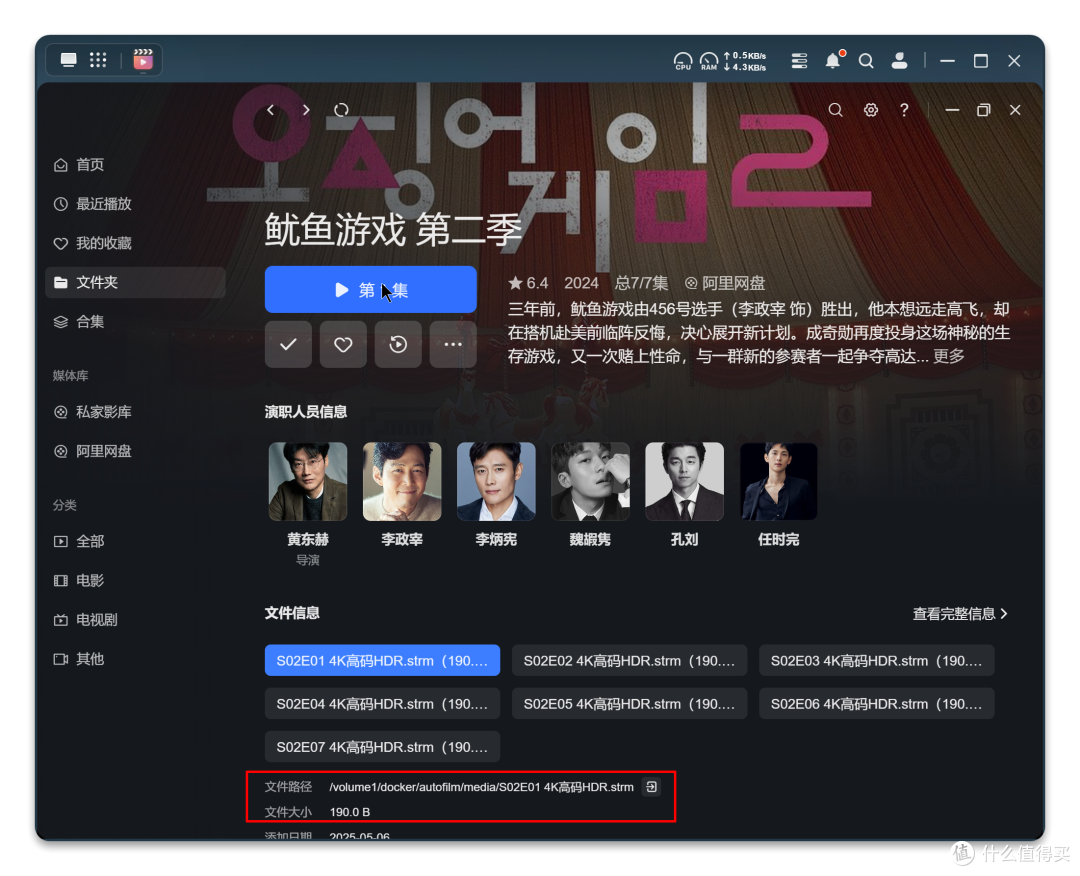Viewport: 1080px width, 876px height.
Task: Search inside the video app
Action: (835, 110)
